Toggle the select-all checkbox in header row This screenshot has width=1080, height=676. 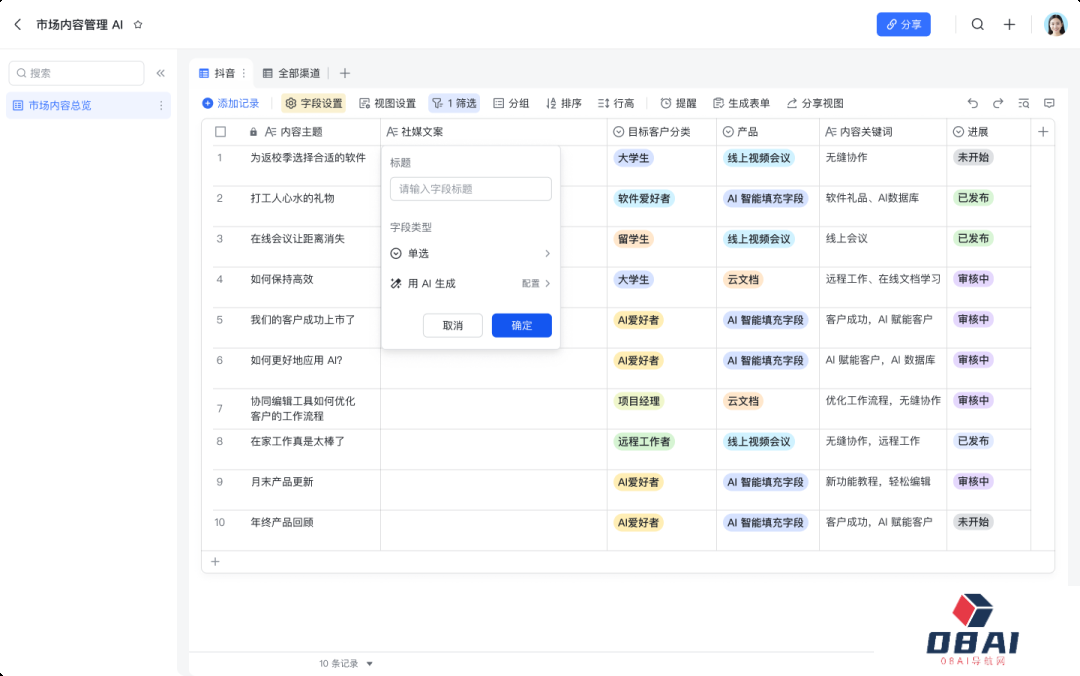(x=221, y=132)
